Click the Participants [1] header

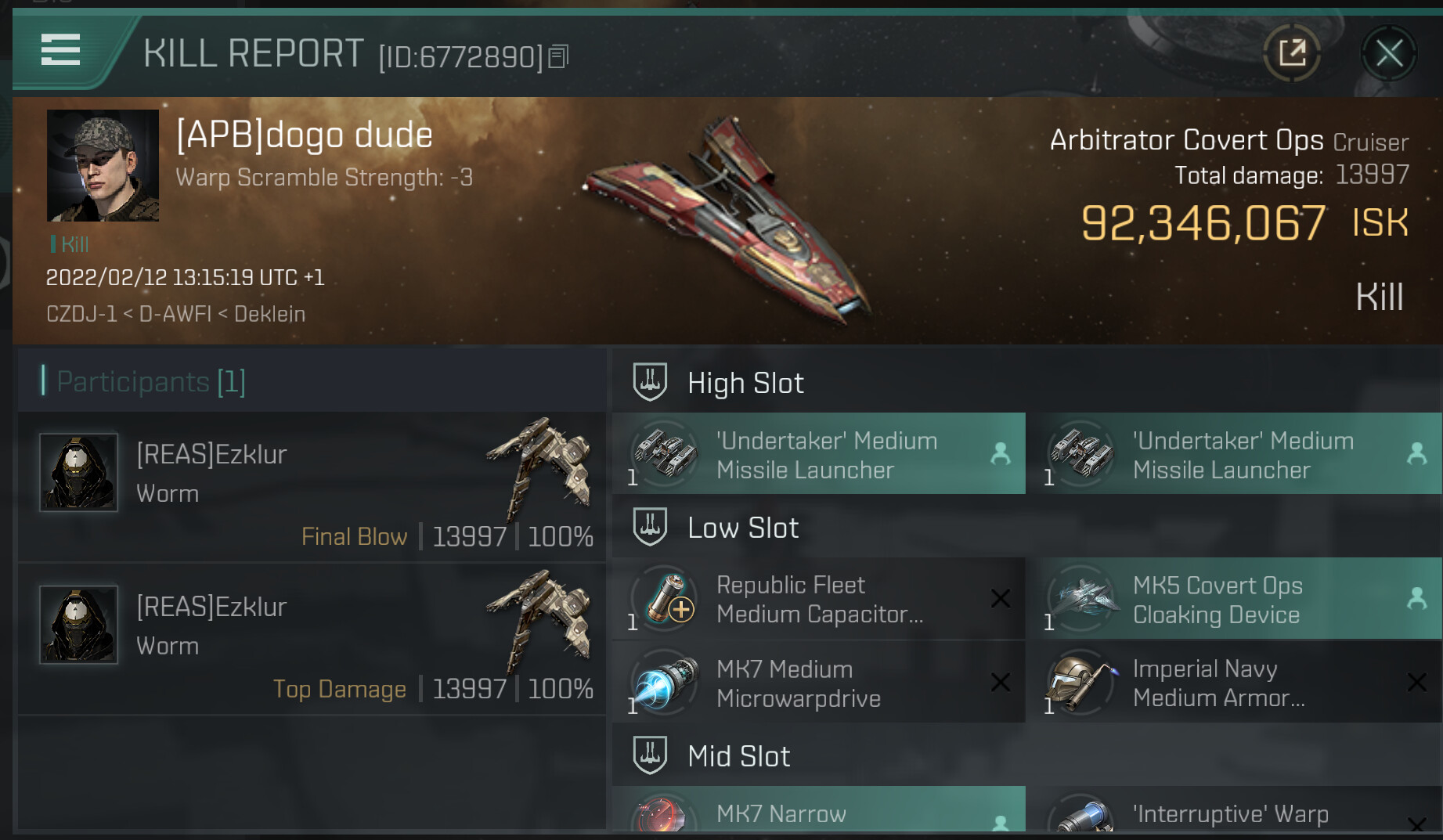pyautogui.click(x=150, y=381)
